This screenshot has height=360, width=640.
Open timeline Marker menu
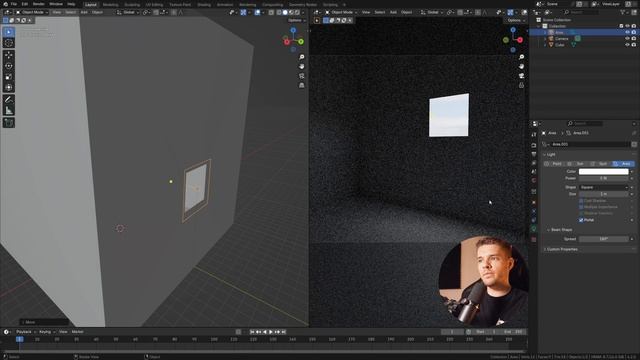78,332
